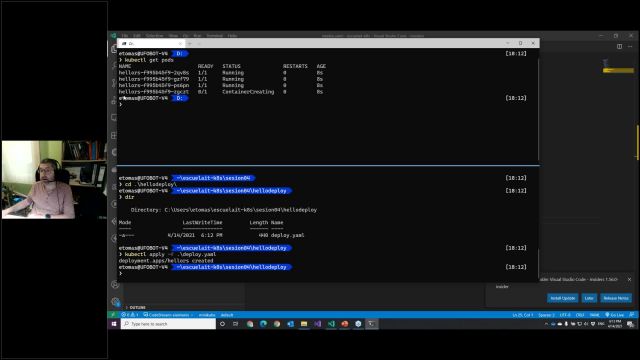The image size is (640, 360).
Task: Show hidden tray icons chevron
Action: point(546,324)
